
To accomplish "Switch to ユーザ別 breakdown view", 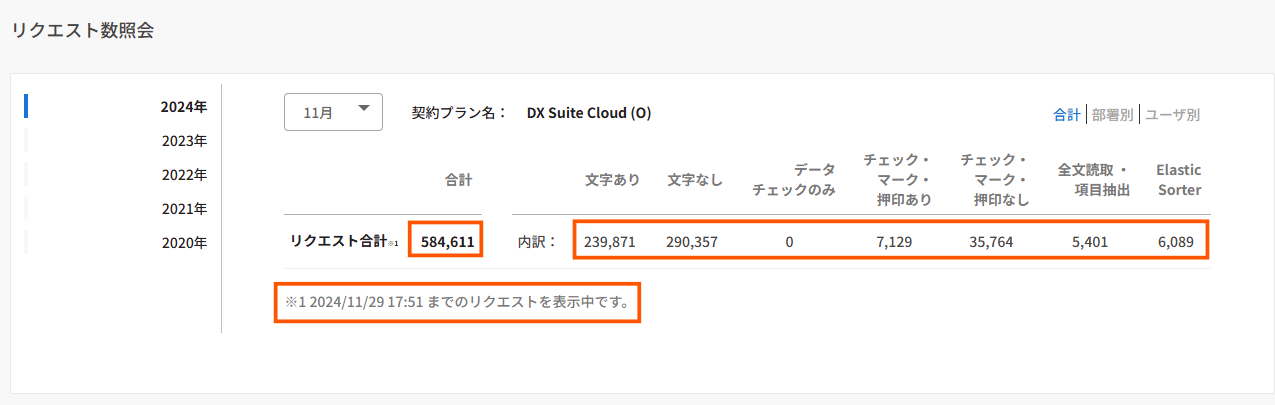I will (1172, 114).
